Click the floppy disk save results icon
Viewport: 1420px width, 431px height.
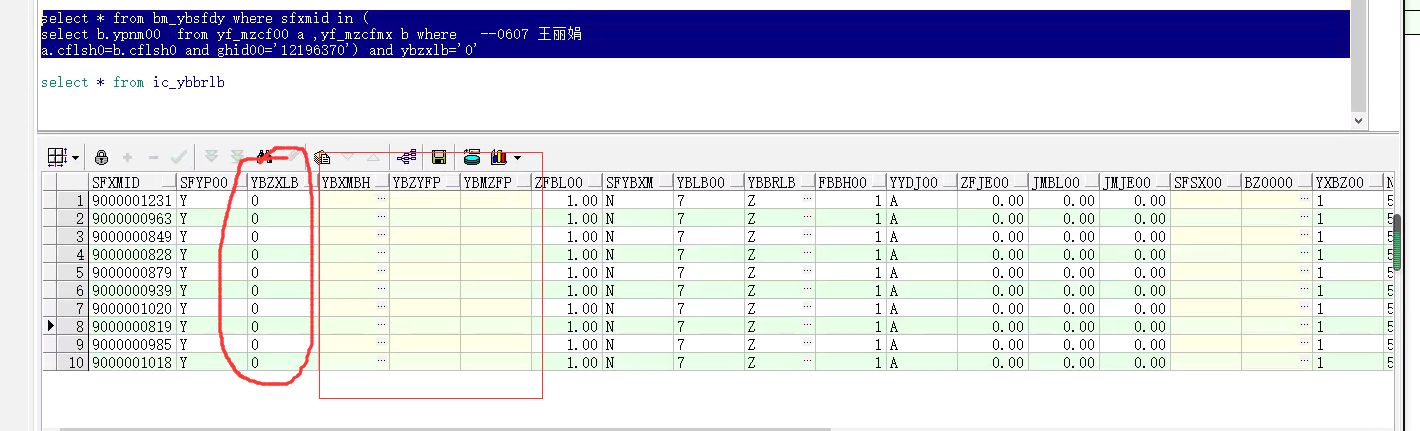pyautogui.click(x=438, y=157)
